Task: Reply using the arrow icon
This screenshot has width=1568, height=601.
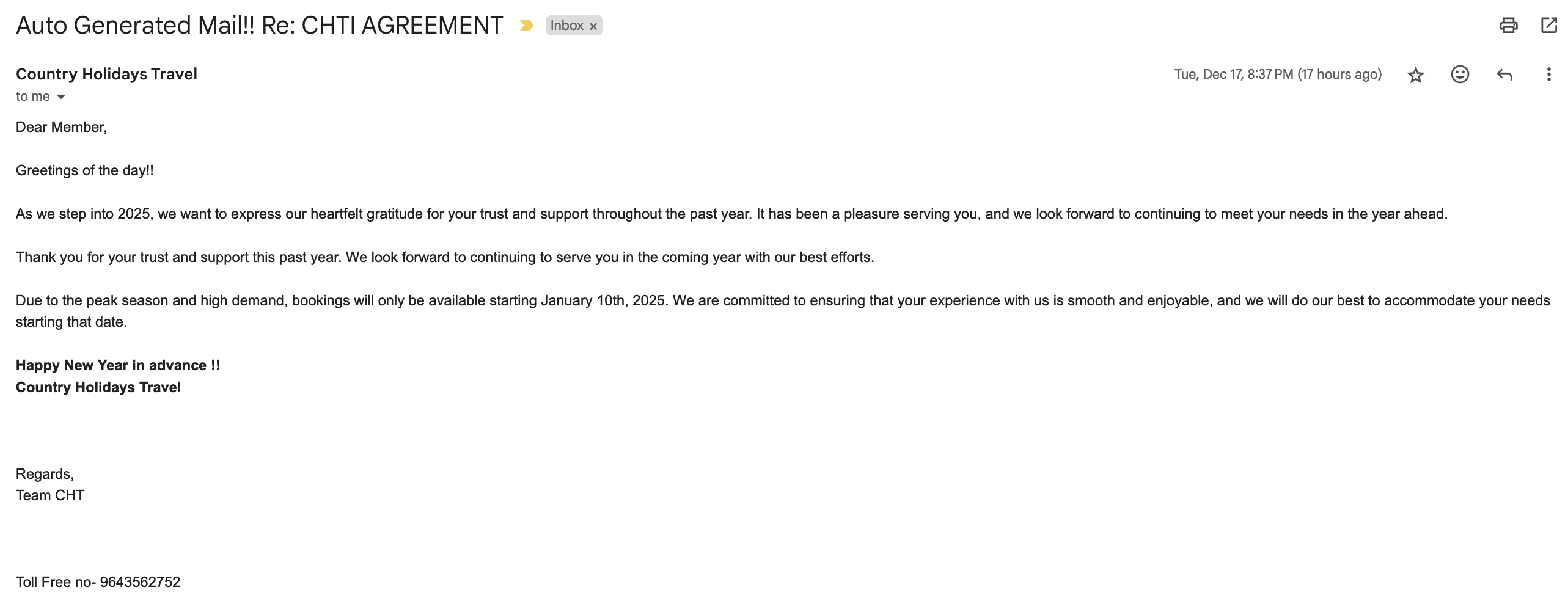Action: point(1504,75)
